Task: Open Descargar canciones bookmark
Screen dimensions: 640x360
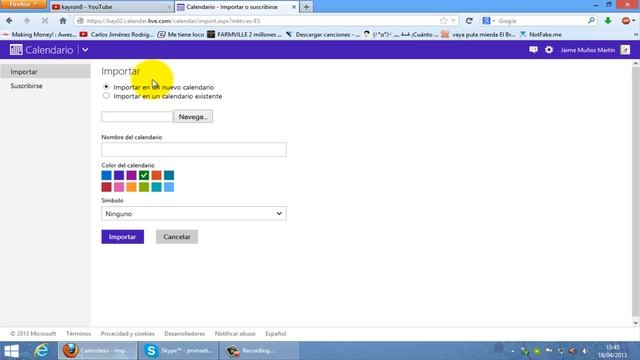Action: [323, 35]
